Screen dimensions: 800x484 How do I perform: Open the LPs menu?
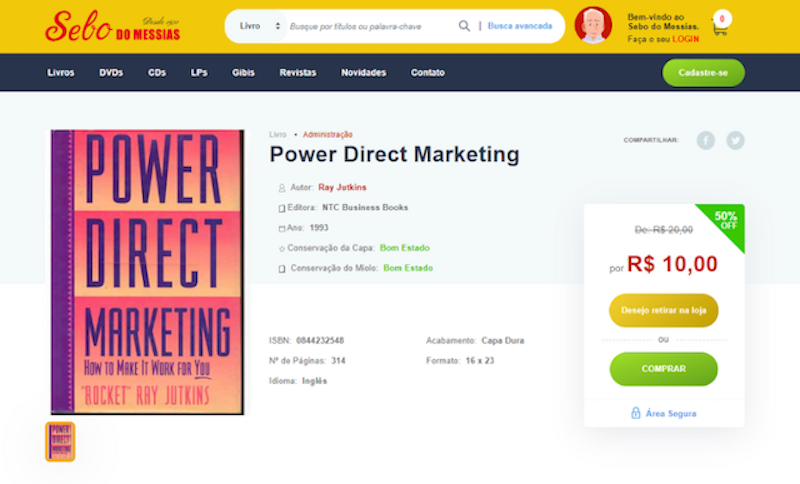(199, 73)
